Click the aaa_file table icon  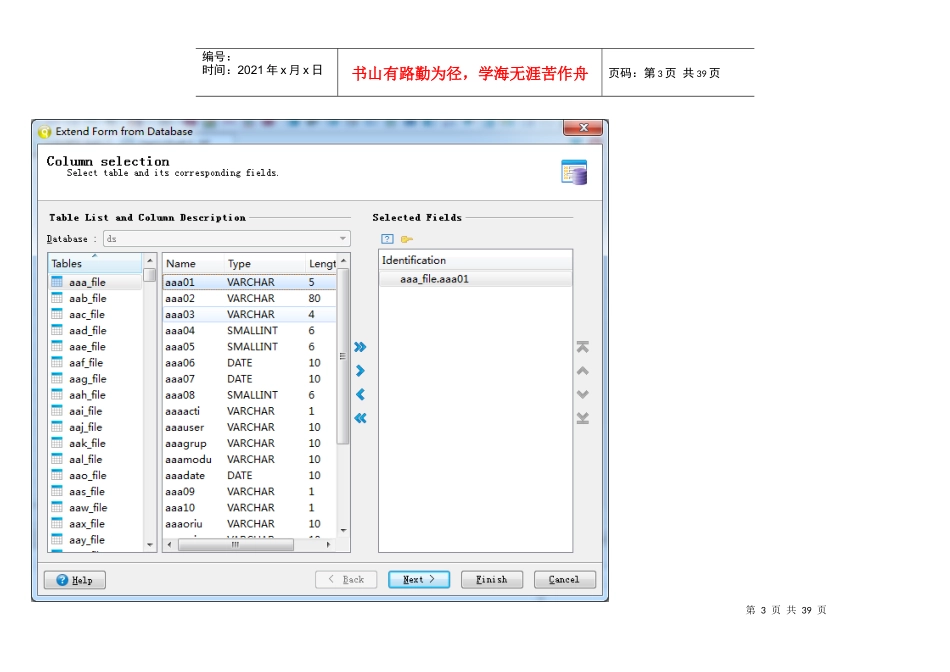pos(57,282)
